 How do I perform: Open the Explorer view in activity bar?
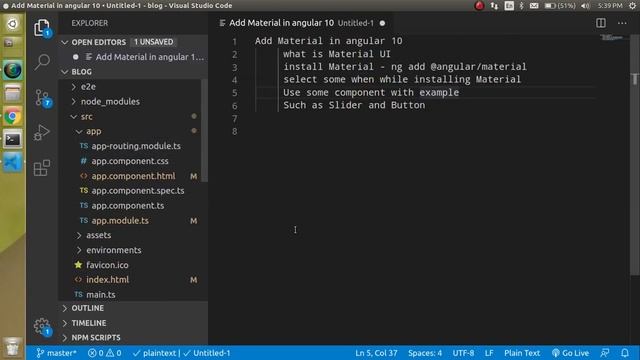tap(42, 28)
